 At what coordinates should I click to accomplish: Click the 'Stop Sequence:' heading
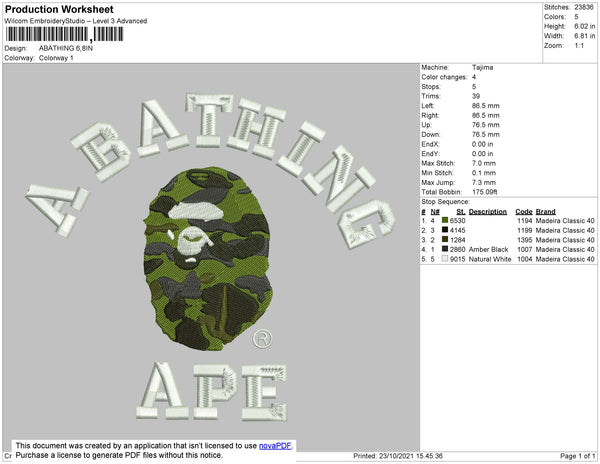[445, 202]
